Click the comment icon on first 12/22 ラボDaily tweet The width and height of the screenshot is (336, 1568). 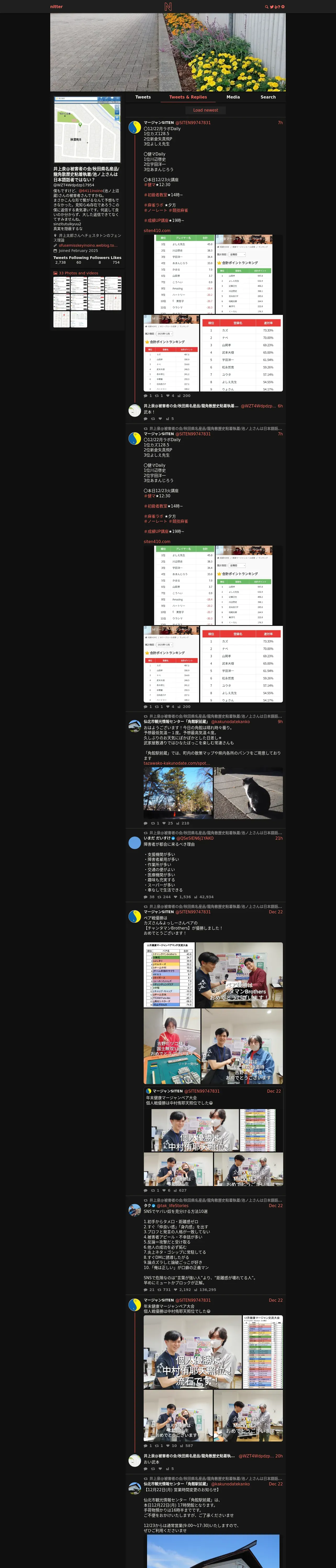(146, 396)
